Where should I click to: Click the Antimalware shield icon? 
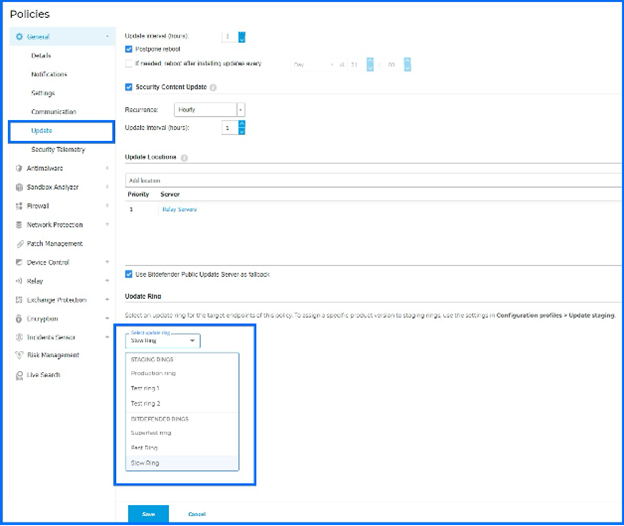click(19, 168)
